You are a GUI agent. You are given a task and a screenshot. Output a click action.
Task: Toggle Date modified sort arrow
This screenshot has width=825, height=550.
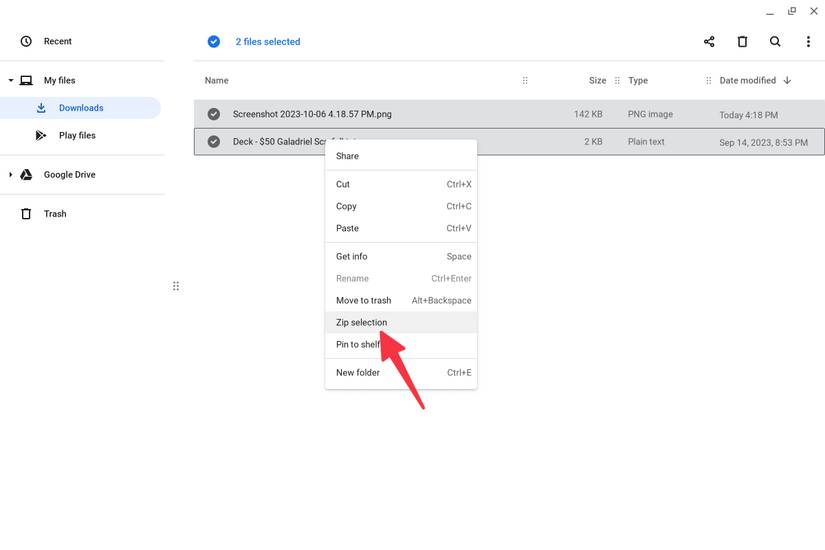[x=787, y=80]
